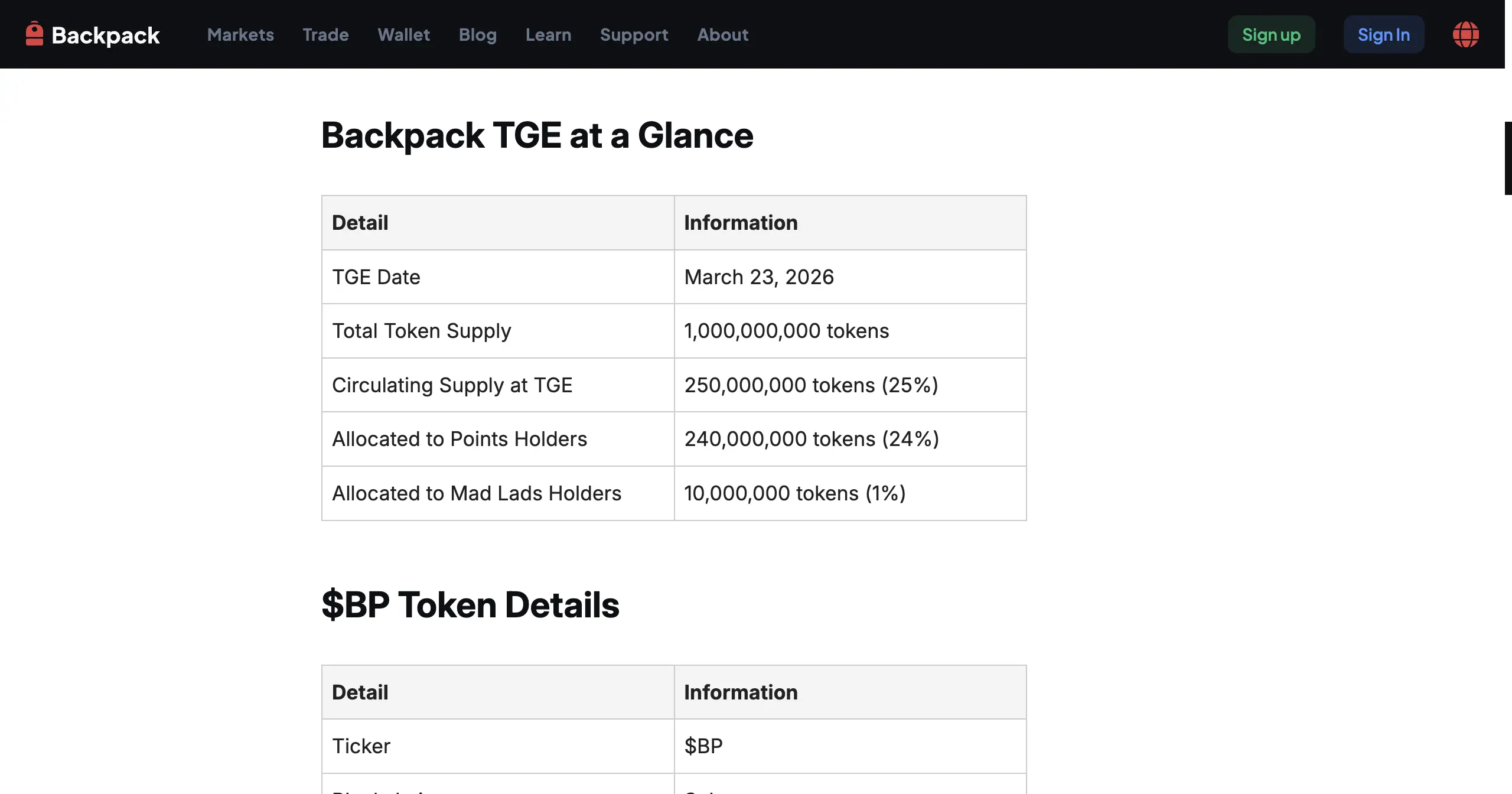The width and height of the screenshot is (1512, 794).
Task: Click the red Backpack logo icon
Action: pos(35,34)
